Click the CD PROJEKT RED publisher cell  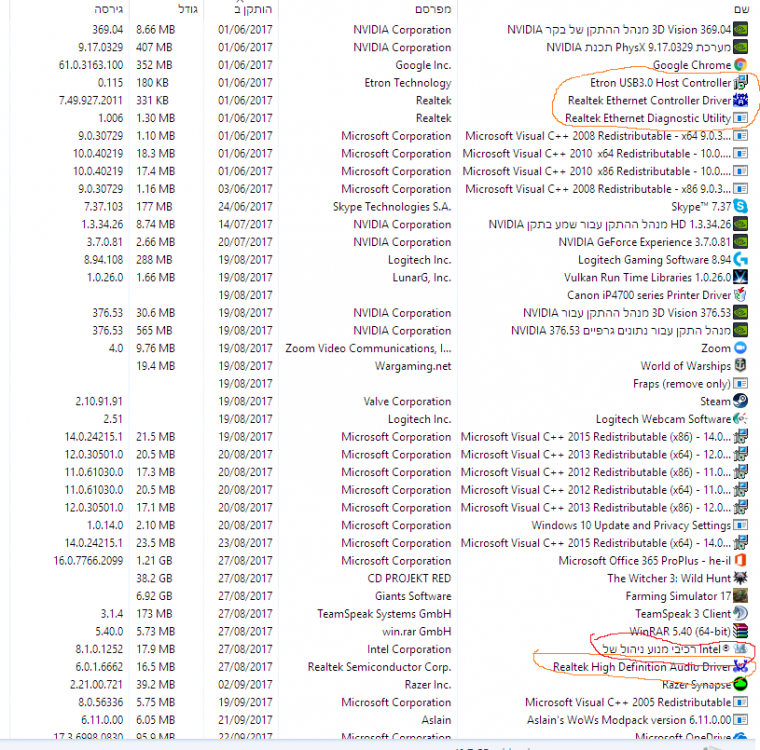click(409, 578)
